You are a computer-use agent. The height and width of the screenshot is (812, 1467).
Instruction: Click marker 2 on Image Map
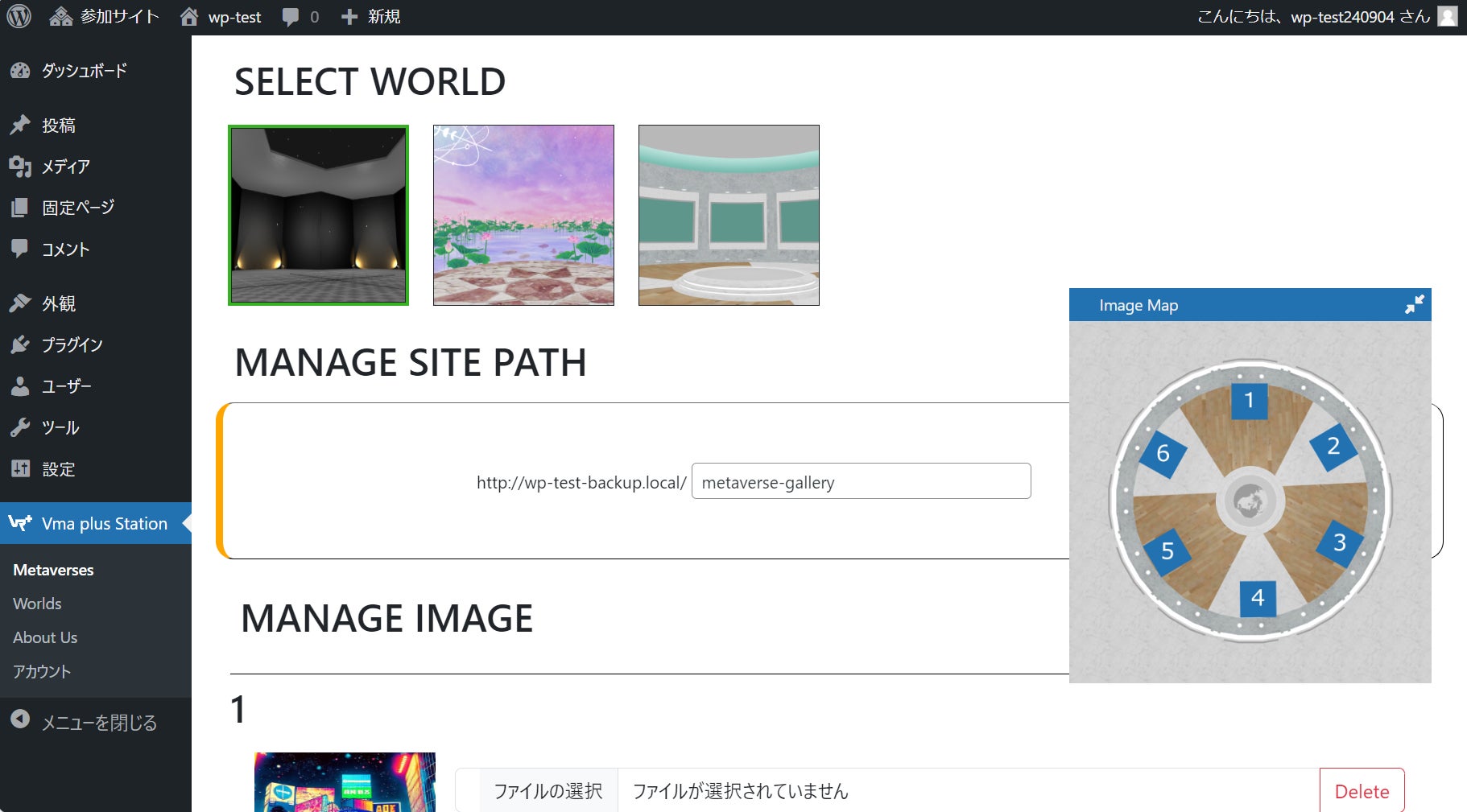[1333, 446]
